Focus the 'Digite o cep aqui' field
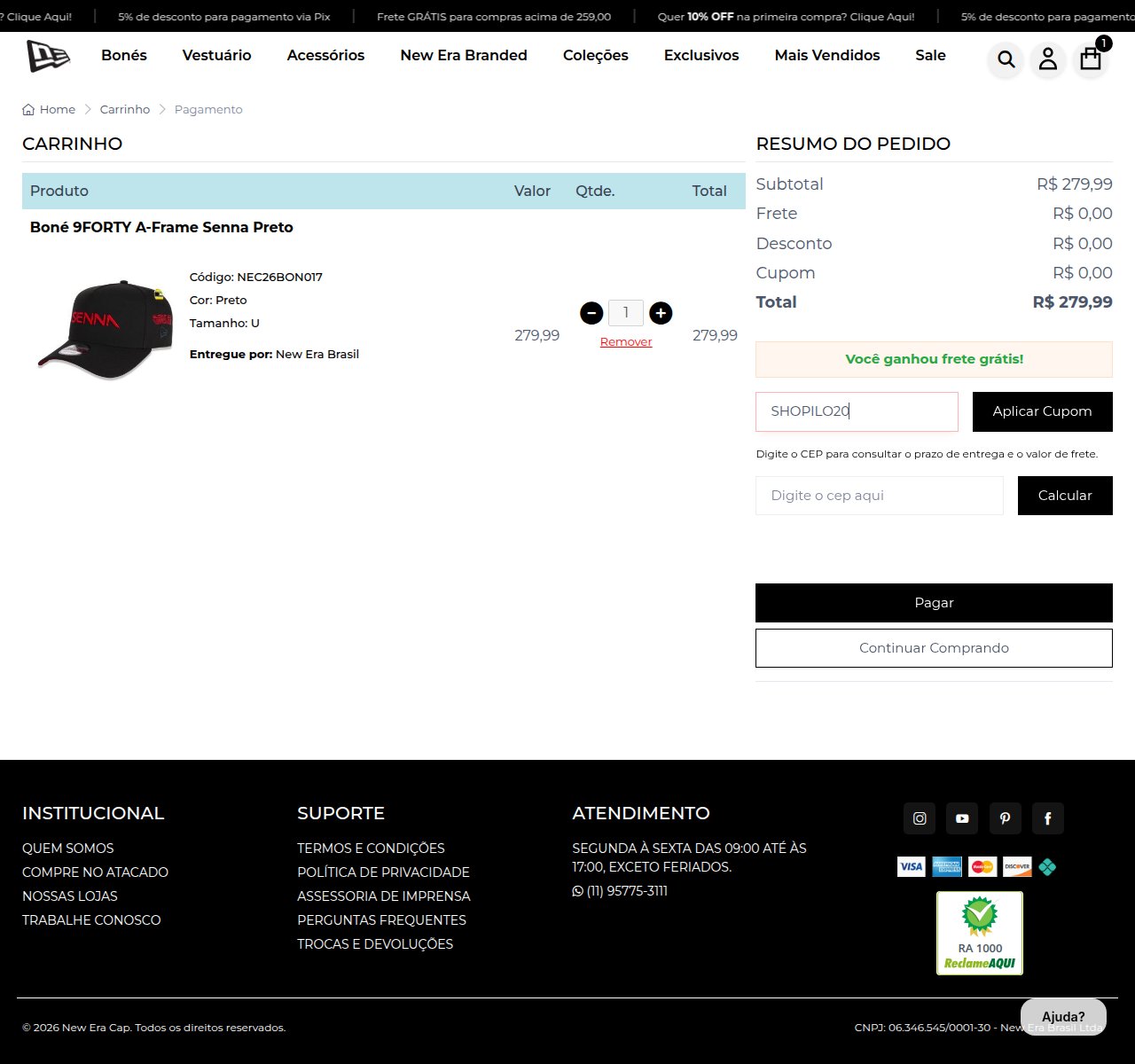 pyautogui.click(x=880, y=496)
